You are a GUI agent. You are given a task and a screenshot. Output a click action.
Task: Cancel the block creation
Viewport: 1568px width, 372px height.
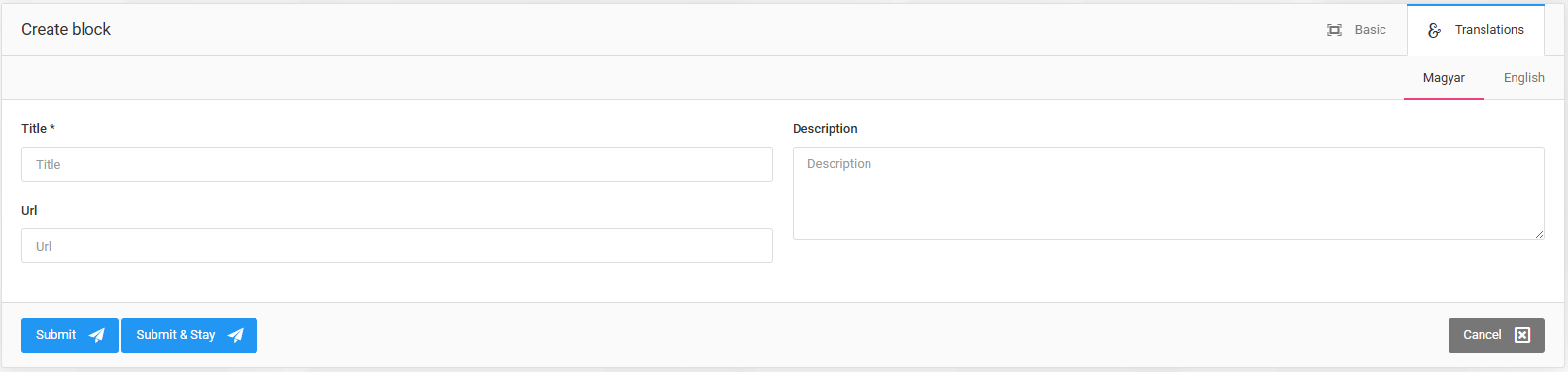[1496, 335]
